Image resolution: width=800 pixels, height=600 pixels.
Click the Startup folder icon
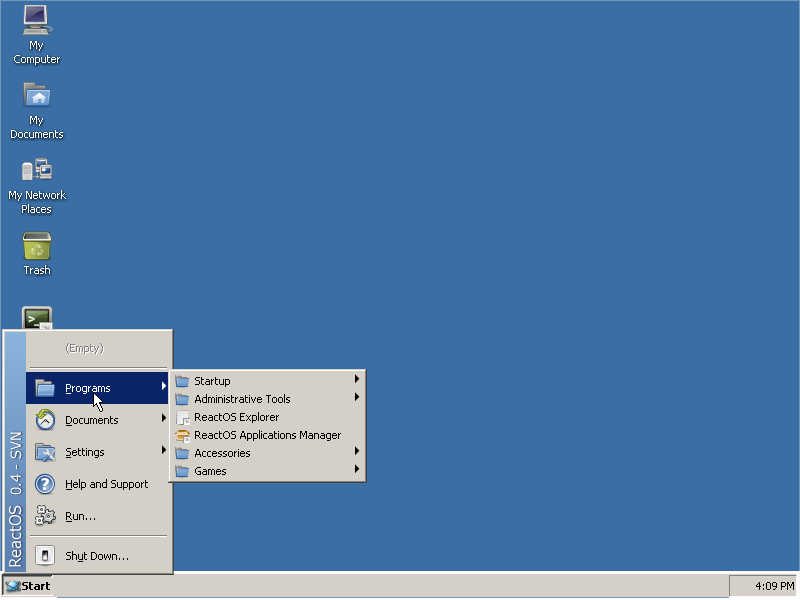coord(182,381)
